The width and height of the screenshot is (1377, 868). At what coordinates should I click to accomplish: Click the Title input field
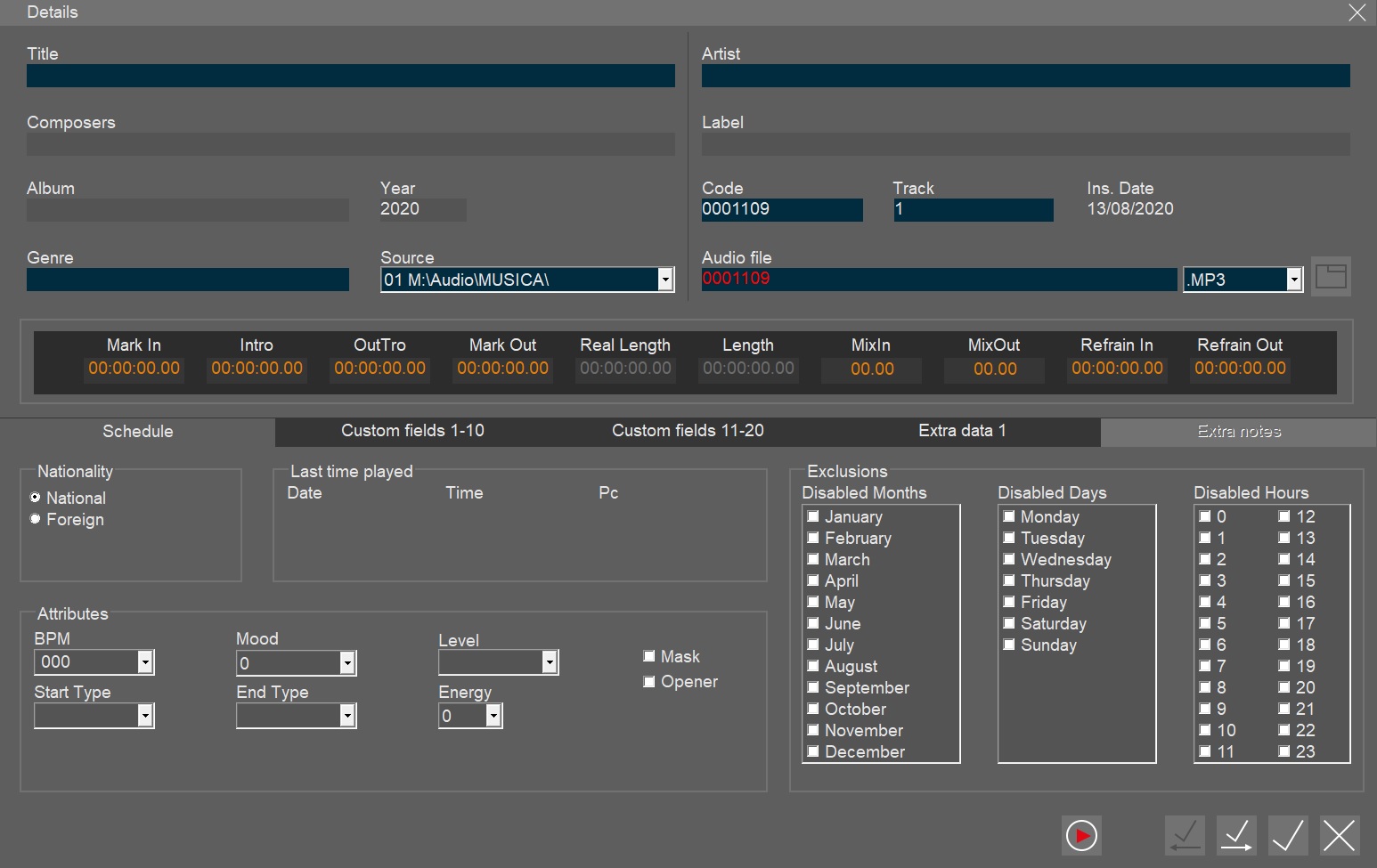(x=350, y=76)
